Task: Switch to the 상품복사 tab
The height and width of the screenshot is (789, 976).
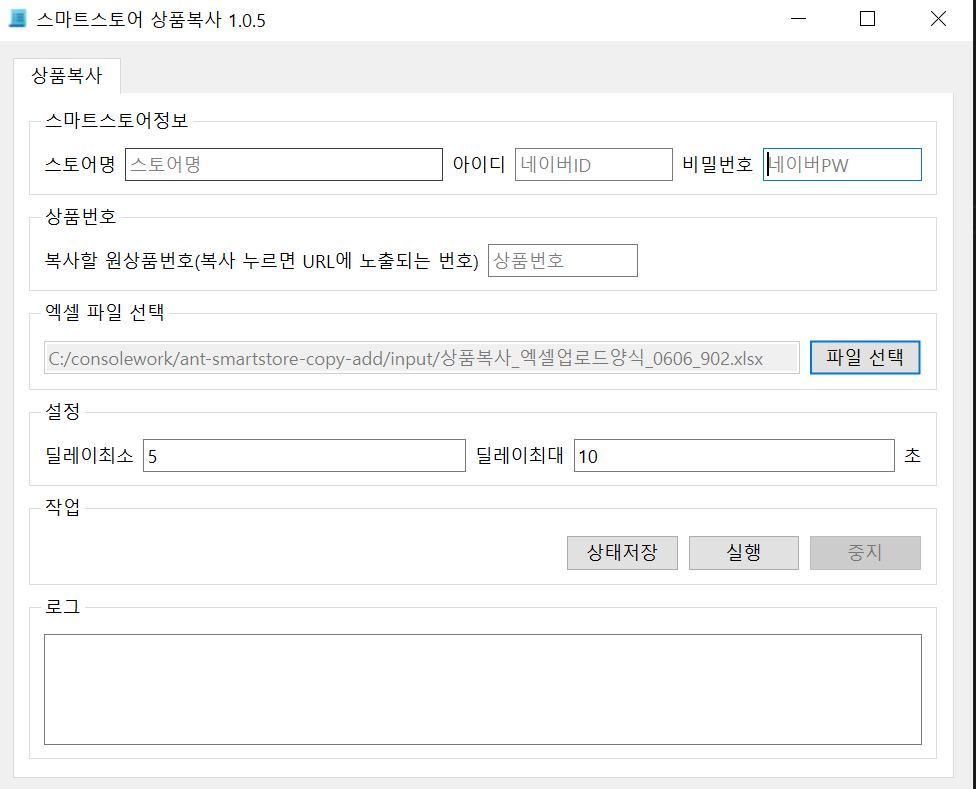Action: point(67,76)
